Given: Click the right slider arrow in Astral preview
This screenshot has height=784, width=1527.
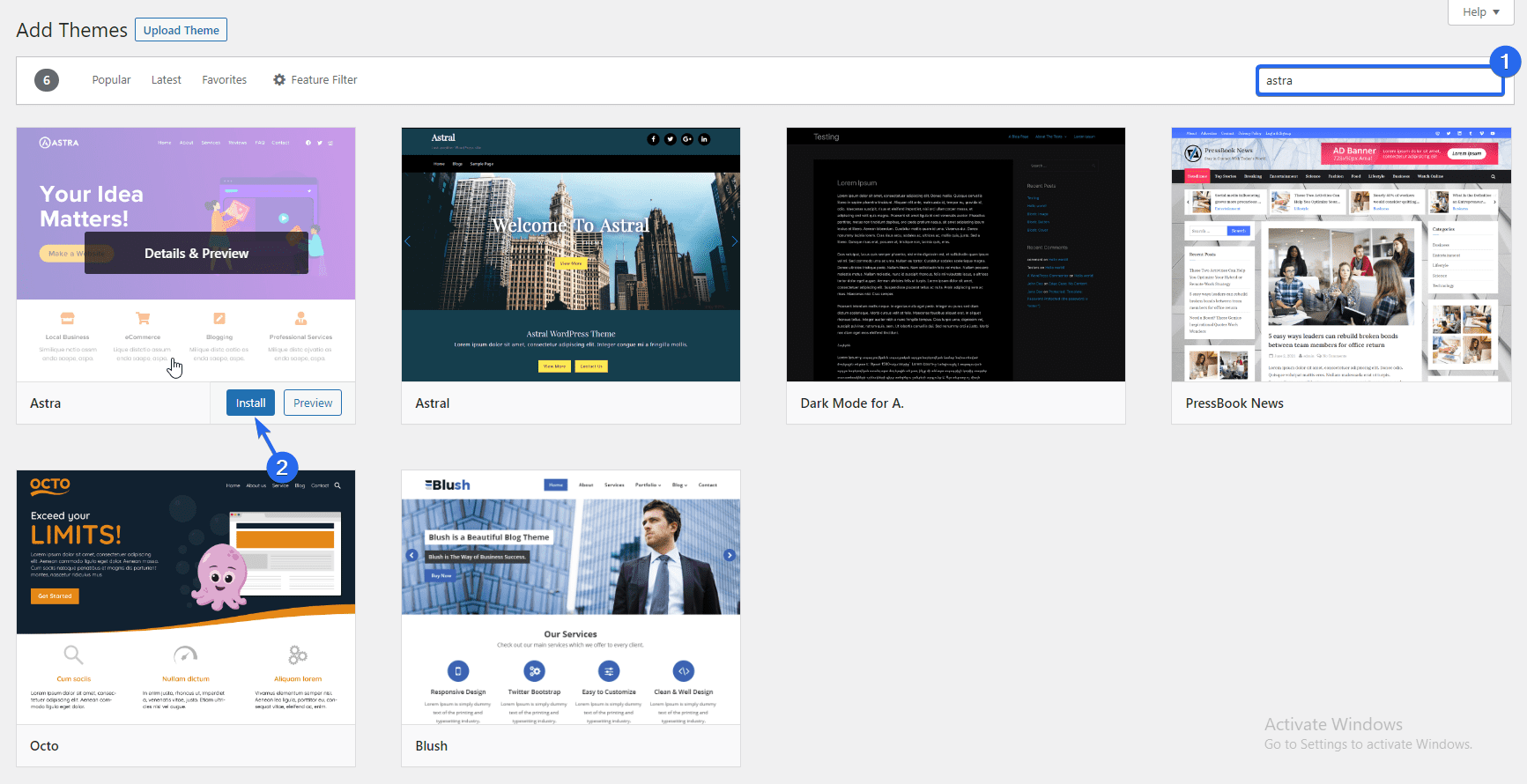Looking at the screenshot, I should point(734,240).
